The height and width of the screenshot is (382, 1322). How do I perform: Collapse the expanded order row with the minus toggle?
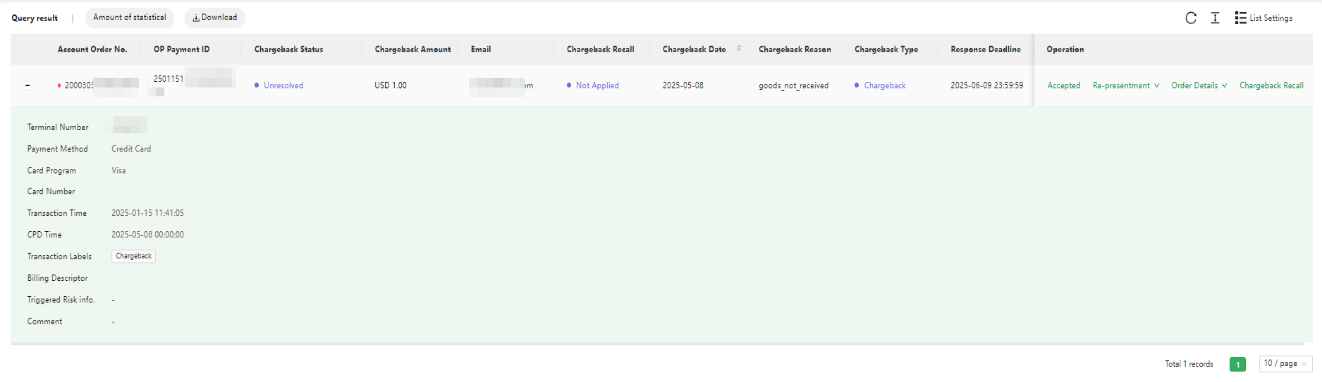pos(27,85)
